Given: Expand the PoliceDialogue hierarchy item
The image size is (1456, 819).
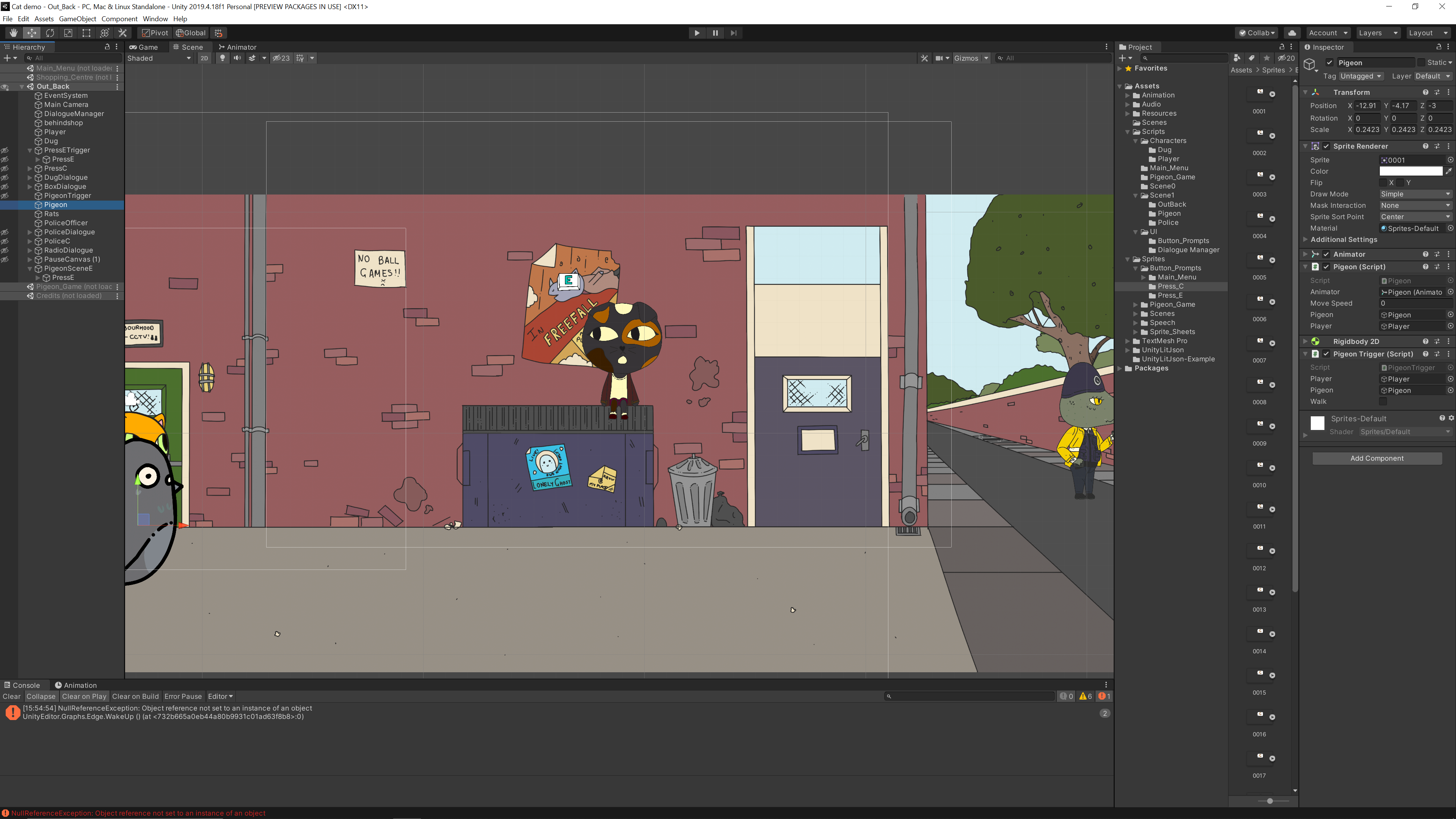Looking at the screenshot, I should [x=30, y=232].
